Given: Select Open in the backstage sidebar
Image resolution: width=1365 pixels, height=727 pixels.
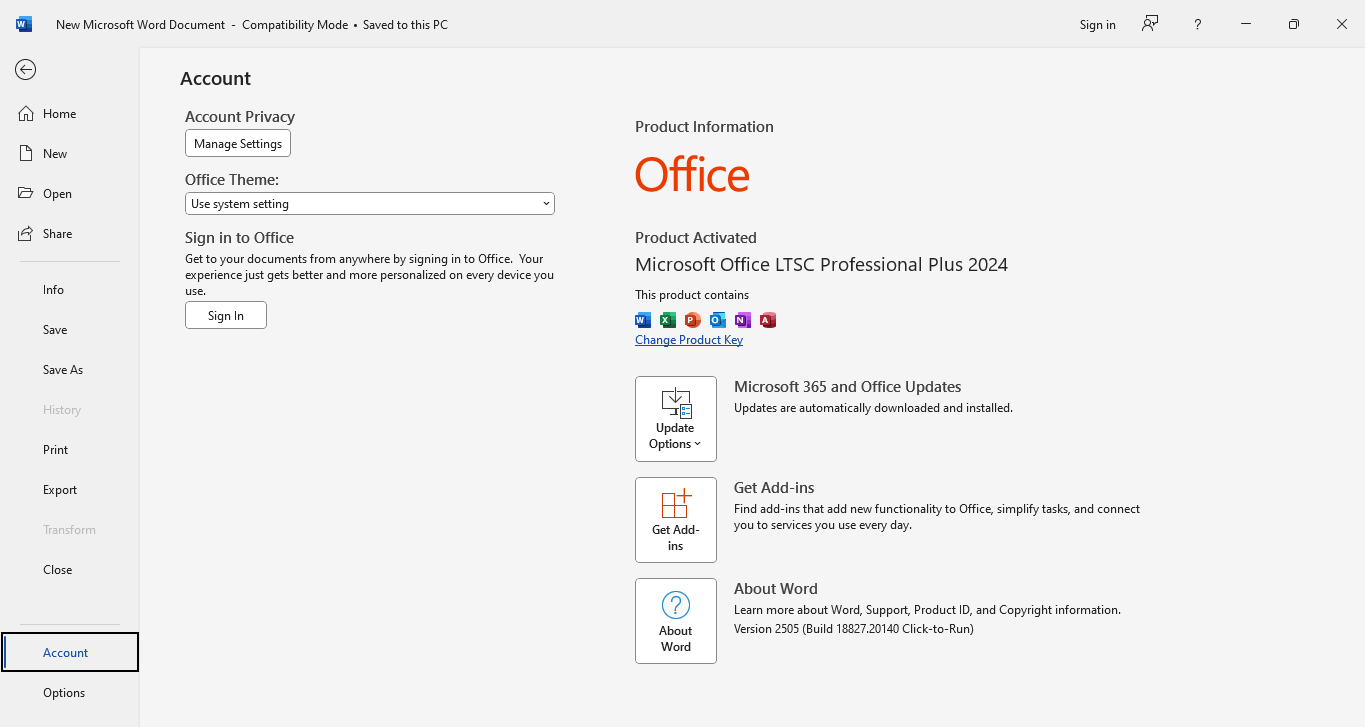Looking at the screenshot, I should (69, 193).
